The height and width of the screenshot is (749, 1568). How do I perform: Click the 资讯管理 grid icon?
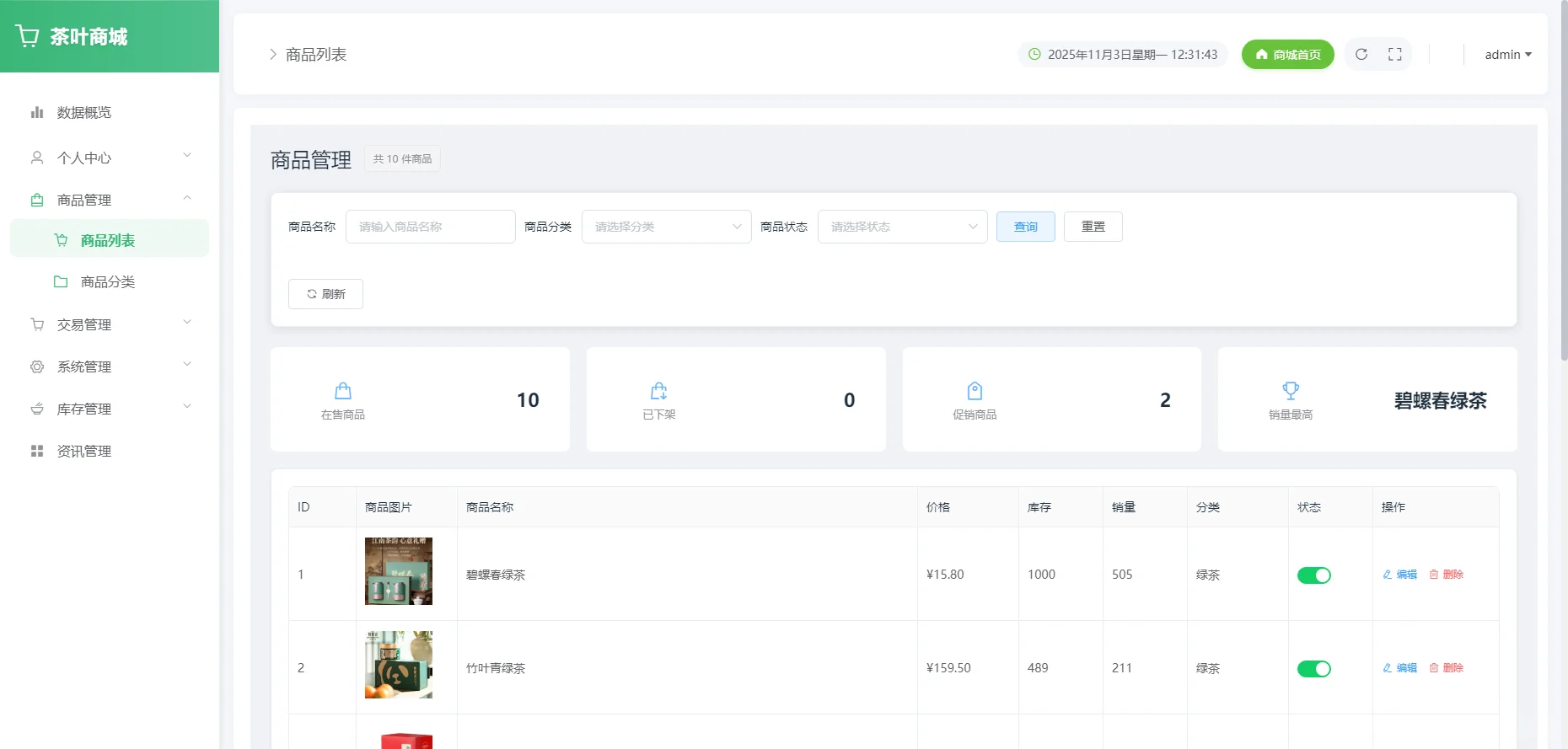point(37,451)
